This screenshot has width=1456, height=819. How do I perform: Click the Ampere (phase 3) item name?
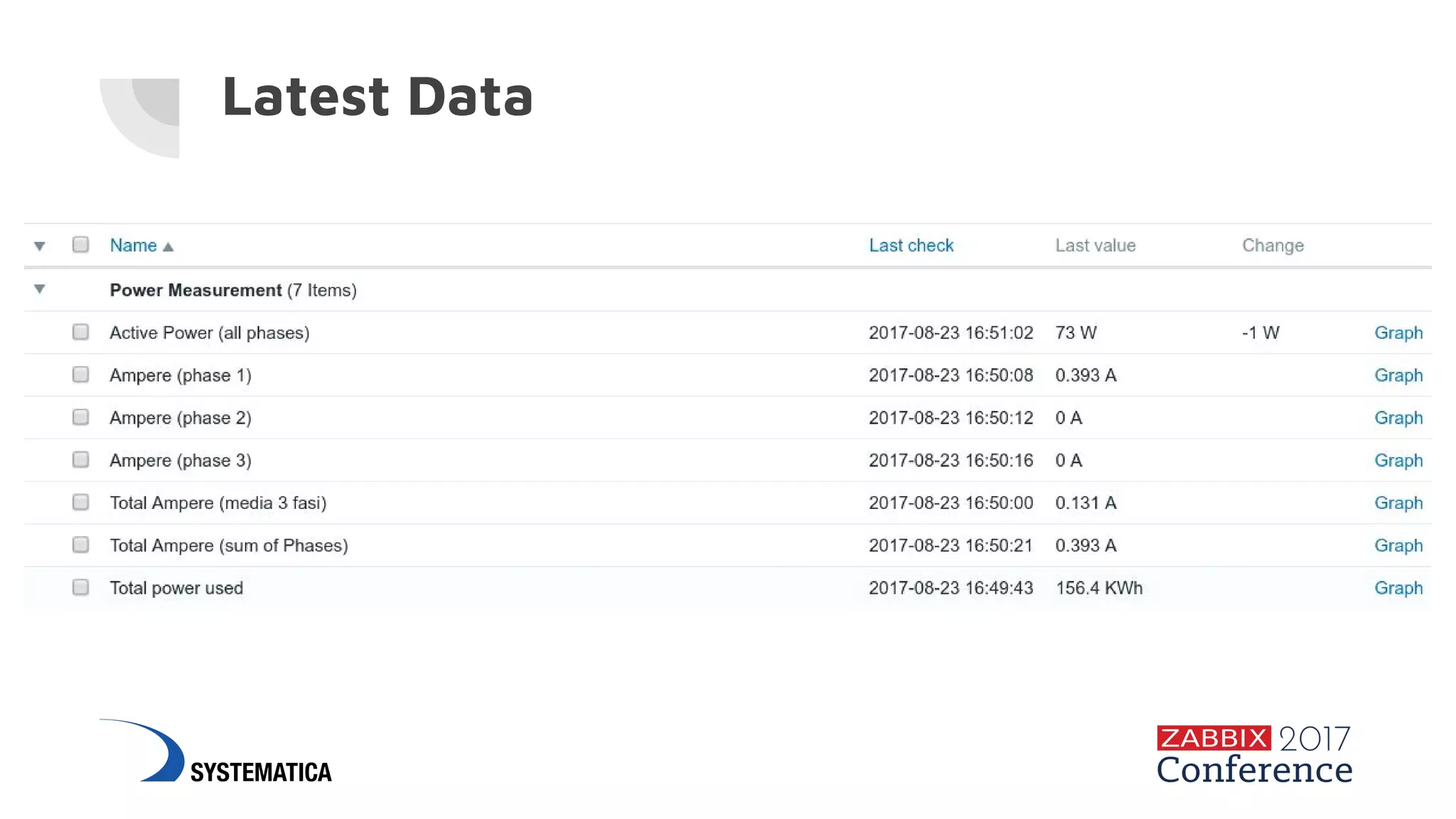click(181, 461)
